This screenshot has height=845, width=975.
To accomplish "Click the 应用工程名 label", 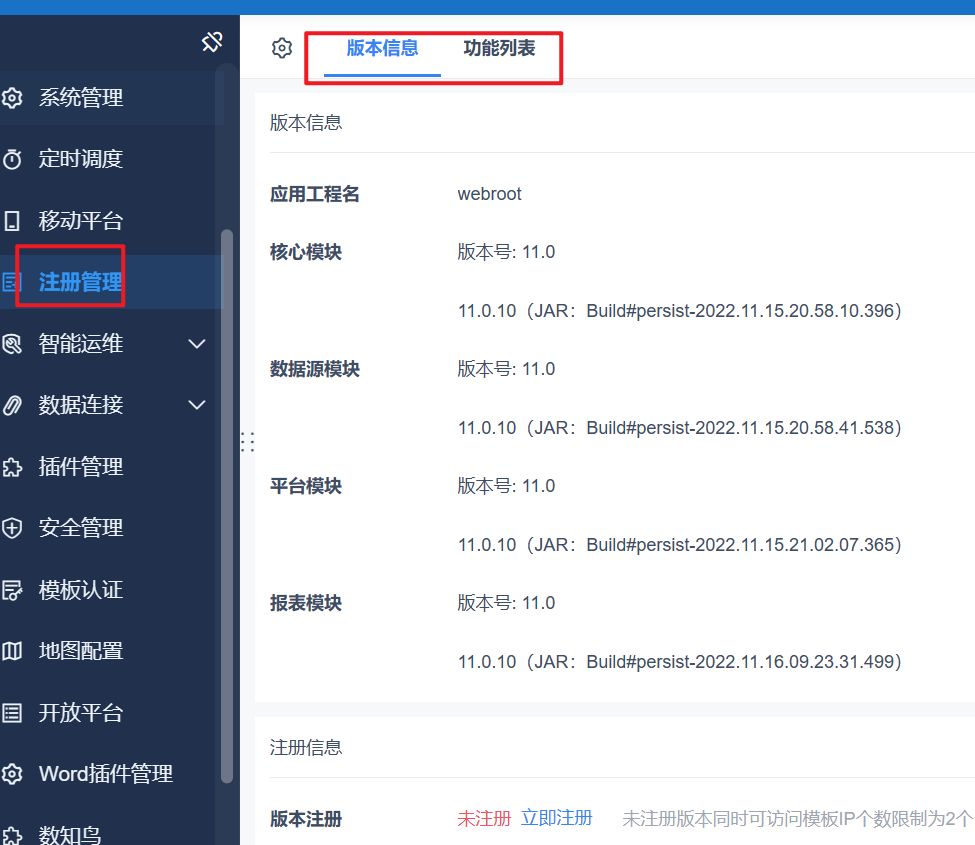I will coord(315,194).
